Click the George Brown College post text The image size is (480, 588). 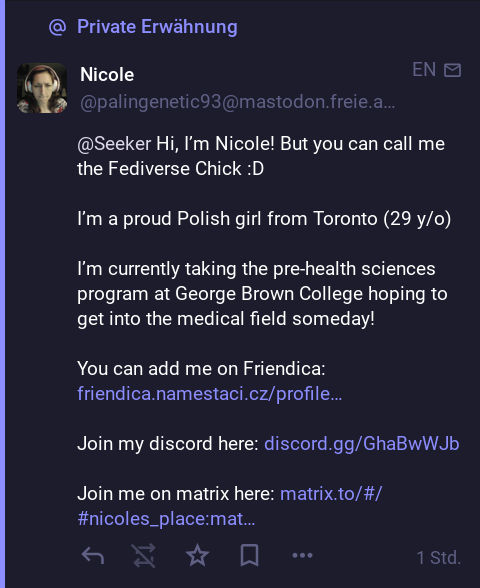click(x=262, y=294)
